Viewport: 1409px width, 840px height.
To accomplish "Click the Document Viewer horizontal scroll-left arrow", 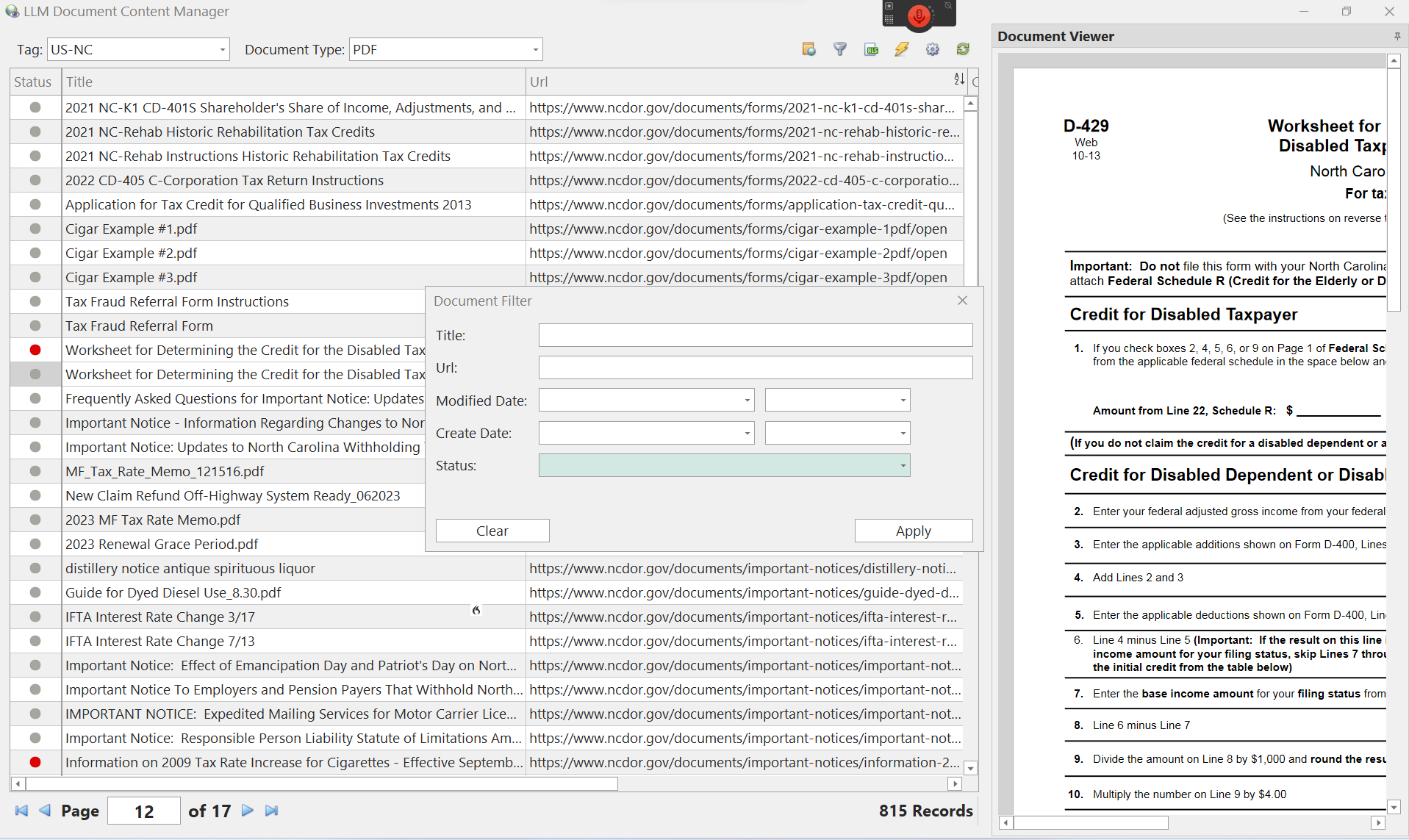I will click(1006, 823).
